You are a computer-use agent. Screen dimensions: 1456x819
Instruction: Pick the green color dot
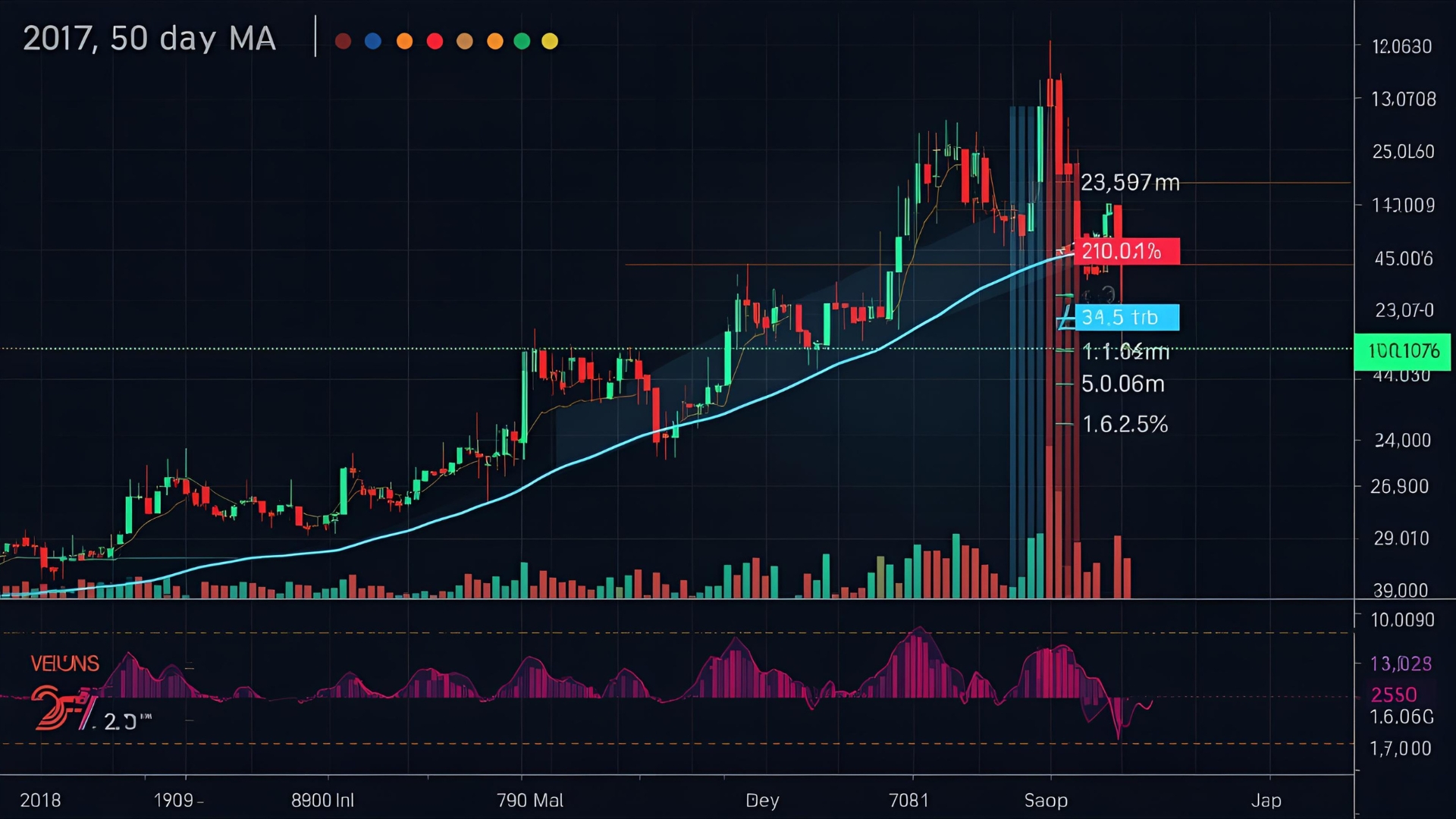(x=522, y=41)
